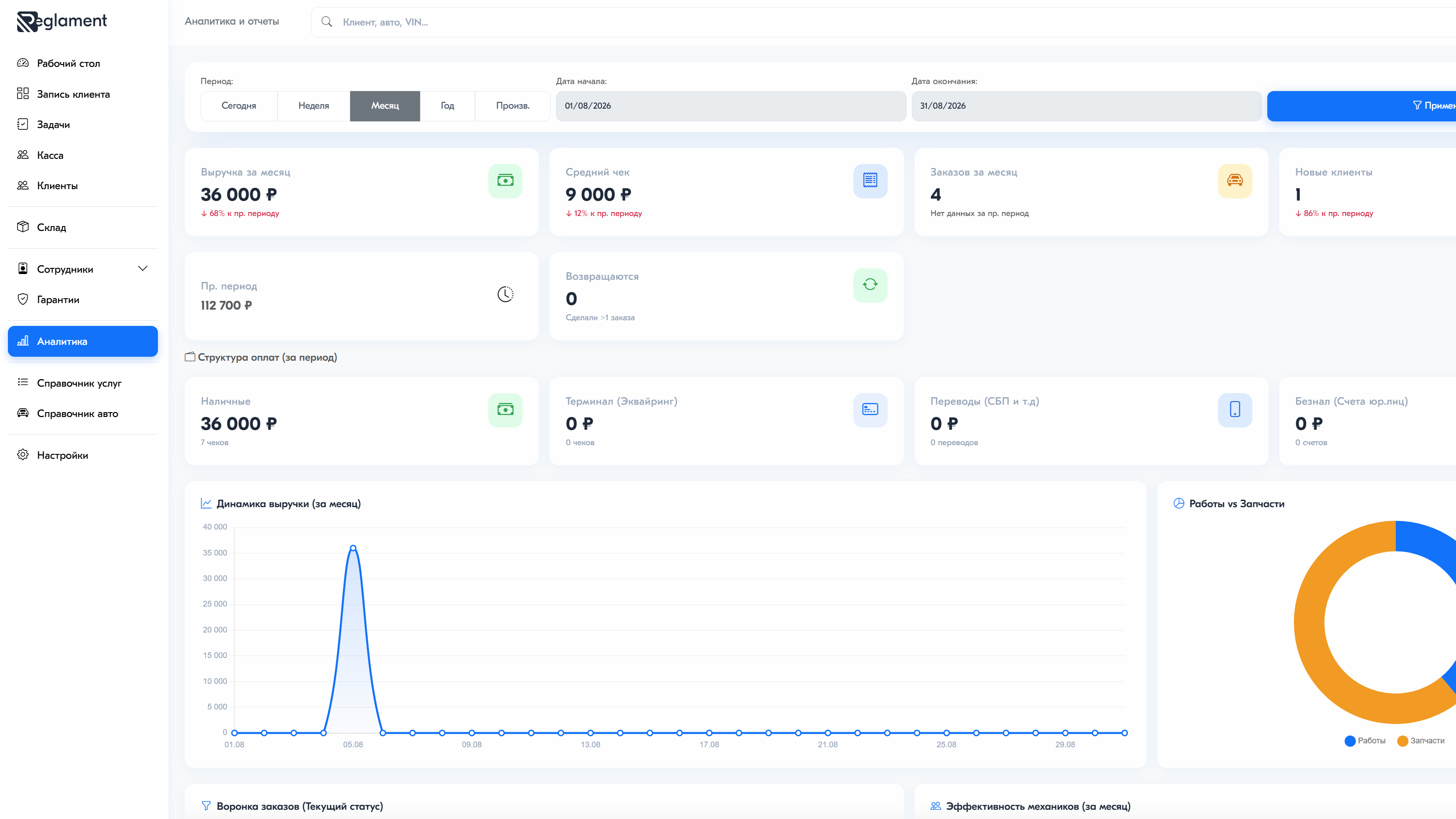The image size is (1456, 819).
Task: Click the line chart icon beside Динамика выручки
Action: pos(206,504)
